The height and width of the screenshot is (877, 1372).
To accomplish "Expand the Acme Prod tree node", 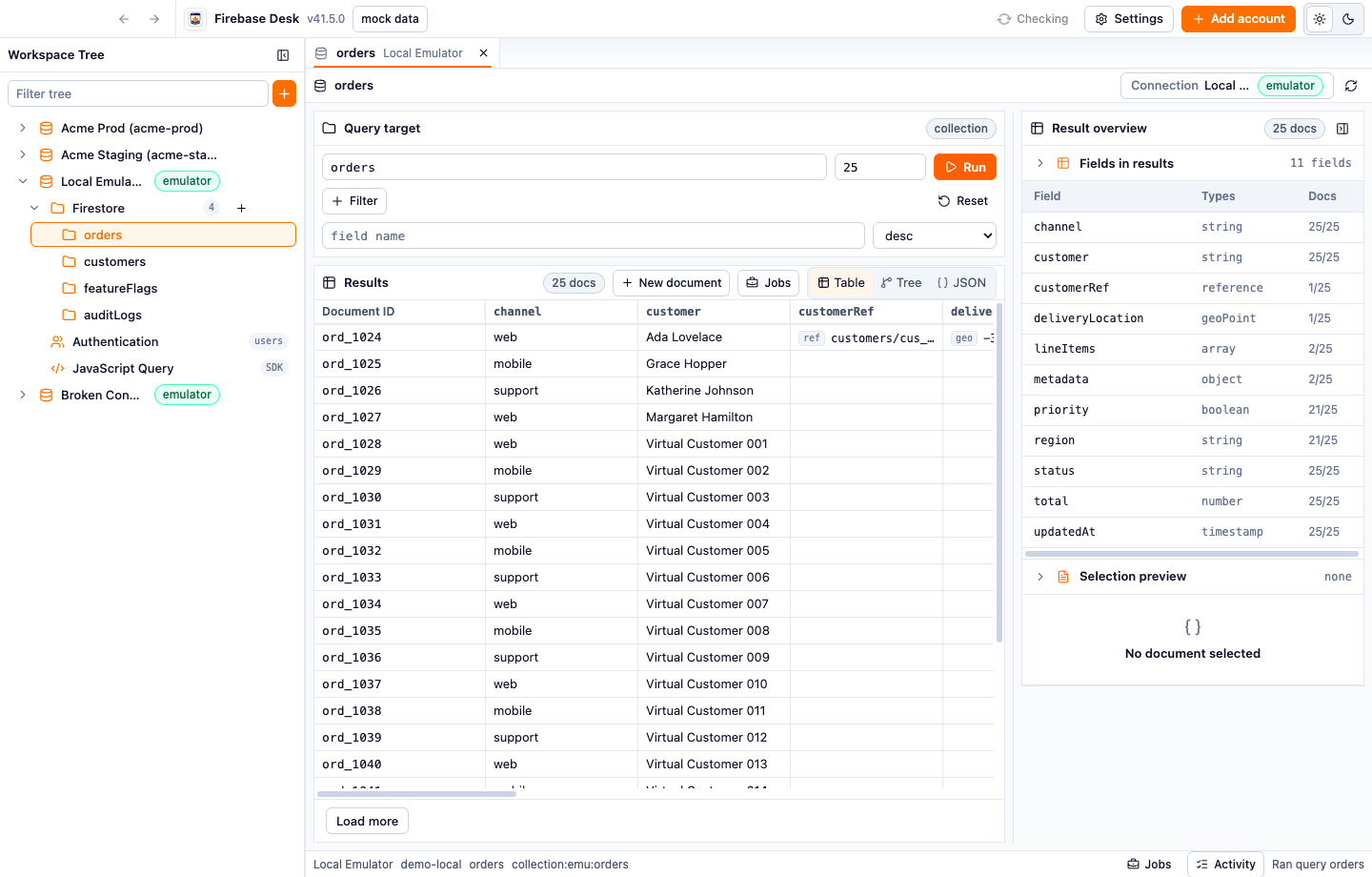I will coord(23,128).
